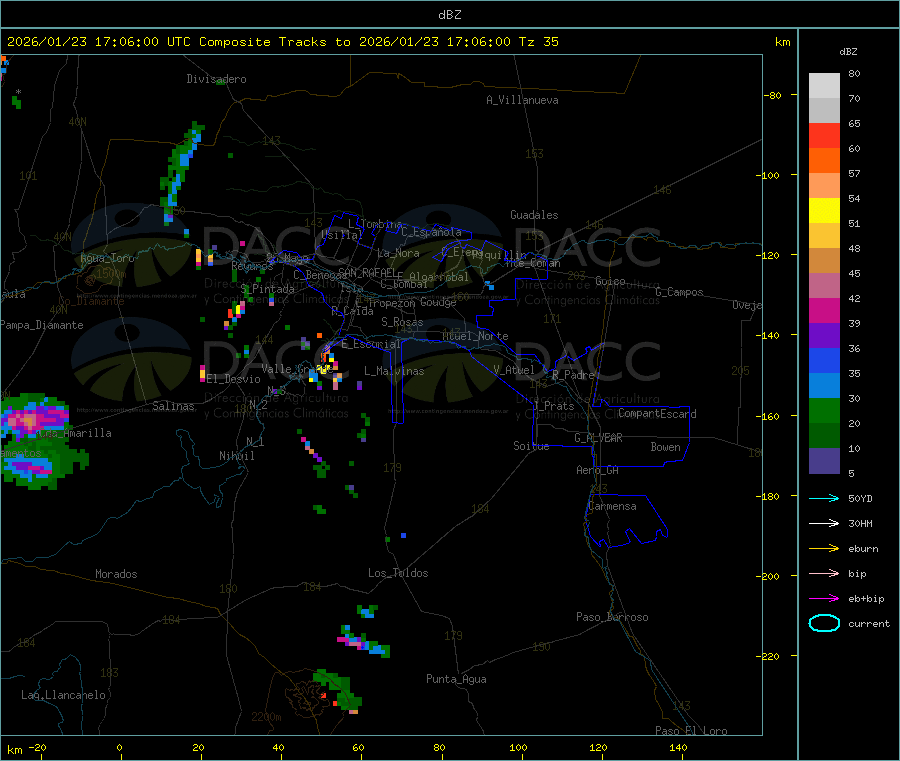
Task: Click the 'Atuel_Norte' map label
Action: point(475,336)
